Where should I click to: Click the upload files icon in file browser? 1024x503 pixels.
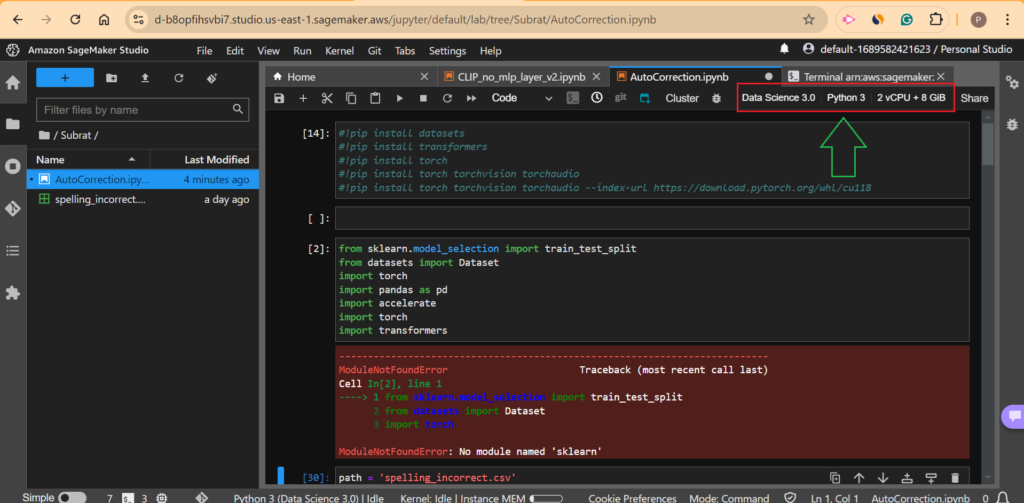tap(145, 78)
